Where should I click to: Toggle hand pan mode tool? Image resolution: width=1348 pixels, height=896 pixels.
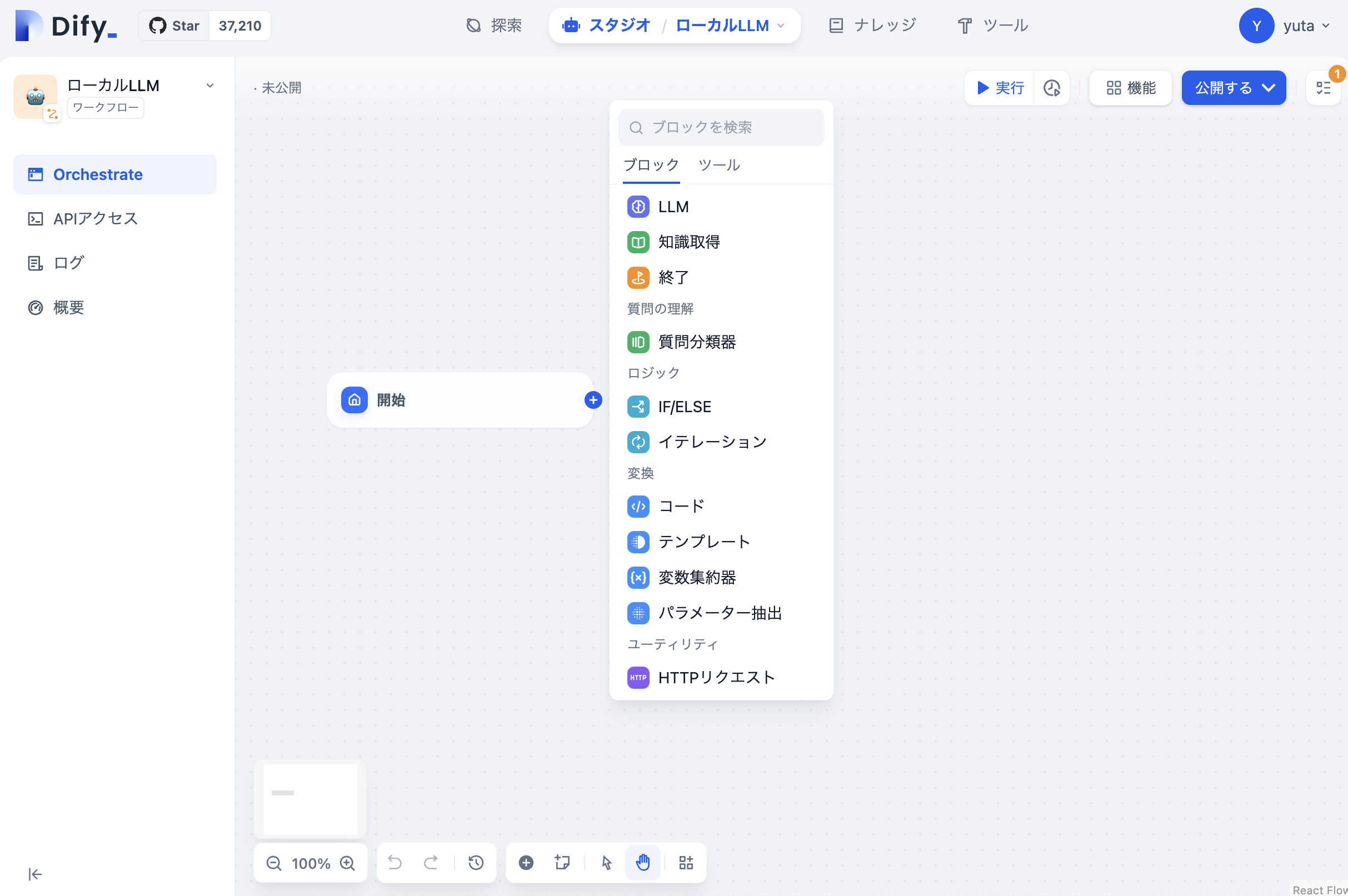643,863
